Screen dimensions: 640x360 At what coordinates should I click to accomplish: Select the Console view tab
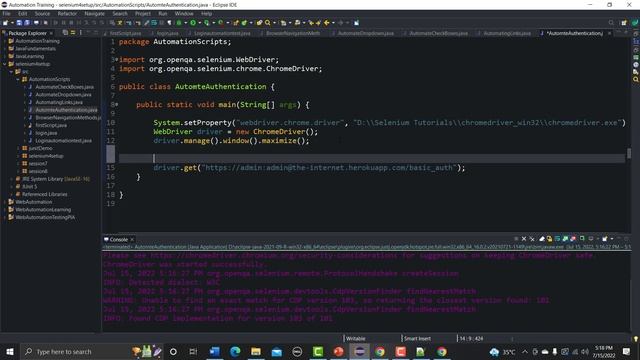pos(118,240)
